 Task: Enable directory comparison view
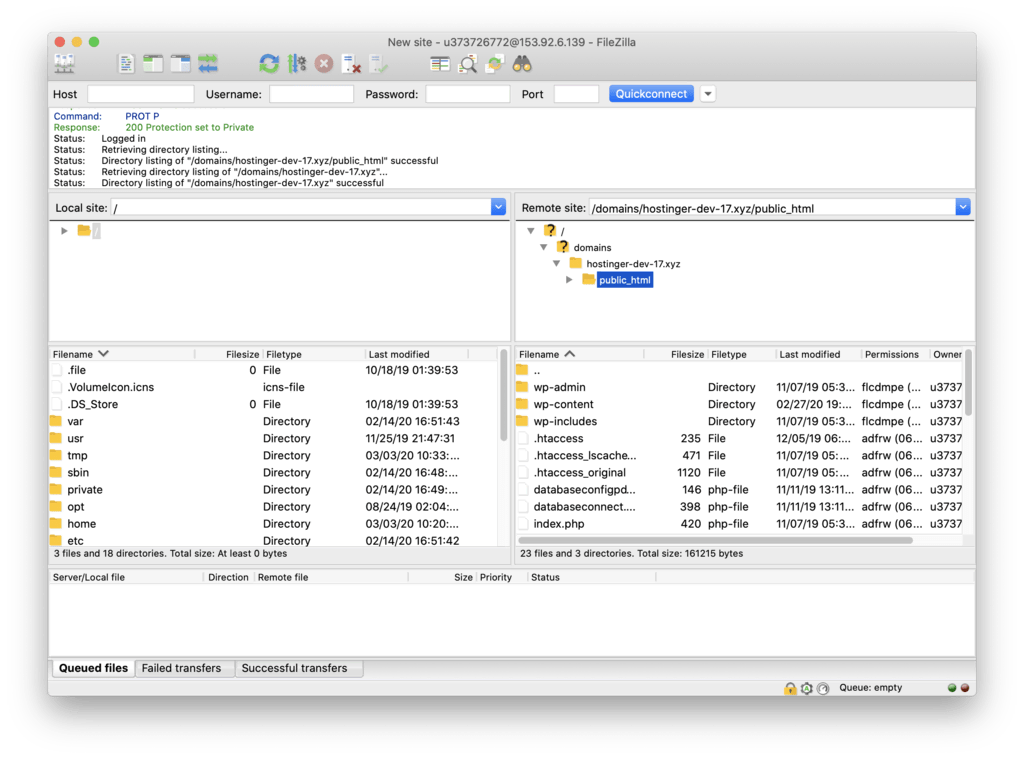point(439,63)
